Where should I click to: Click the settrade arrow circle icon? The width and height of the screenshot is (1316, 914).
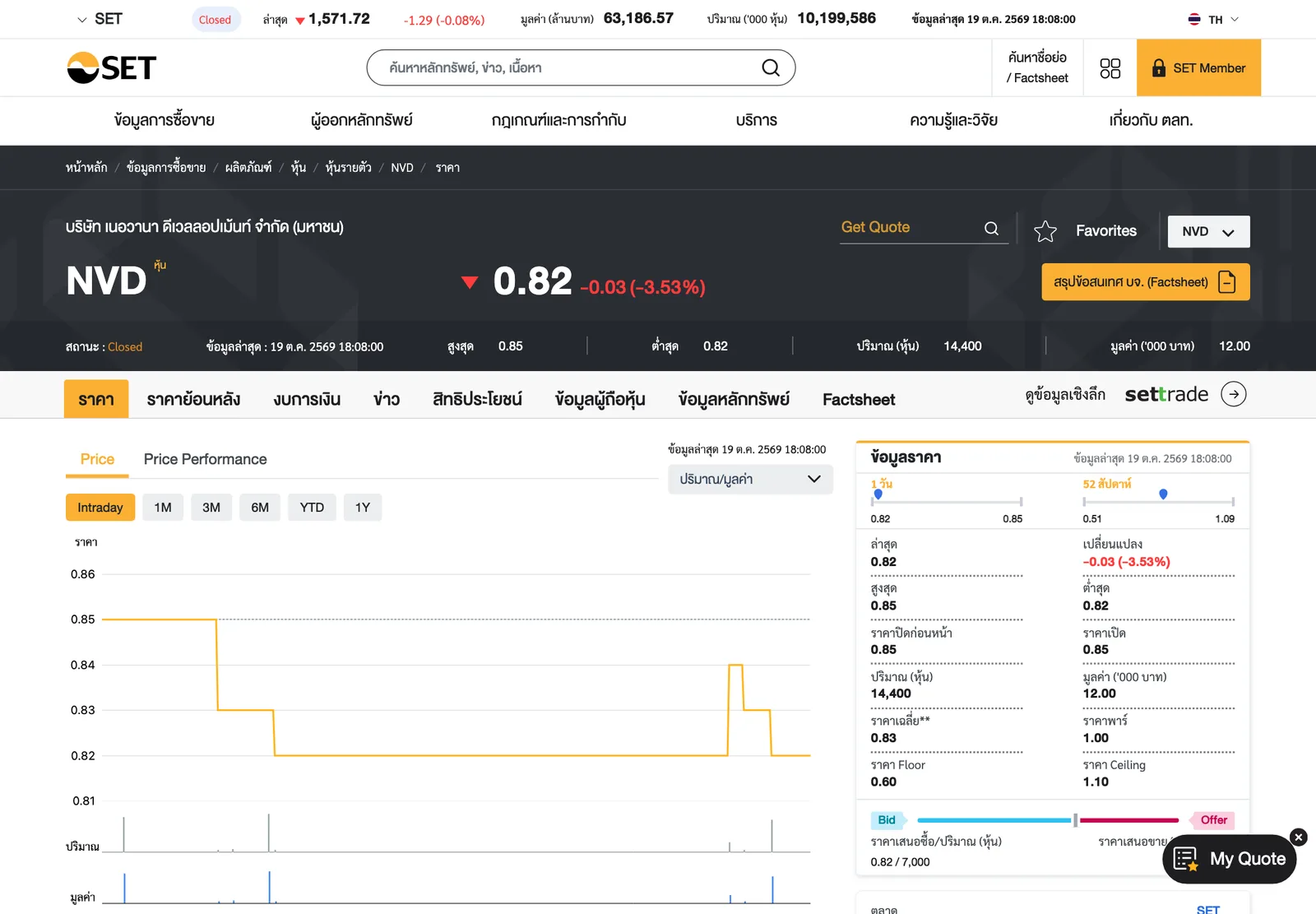(1233, 395)
